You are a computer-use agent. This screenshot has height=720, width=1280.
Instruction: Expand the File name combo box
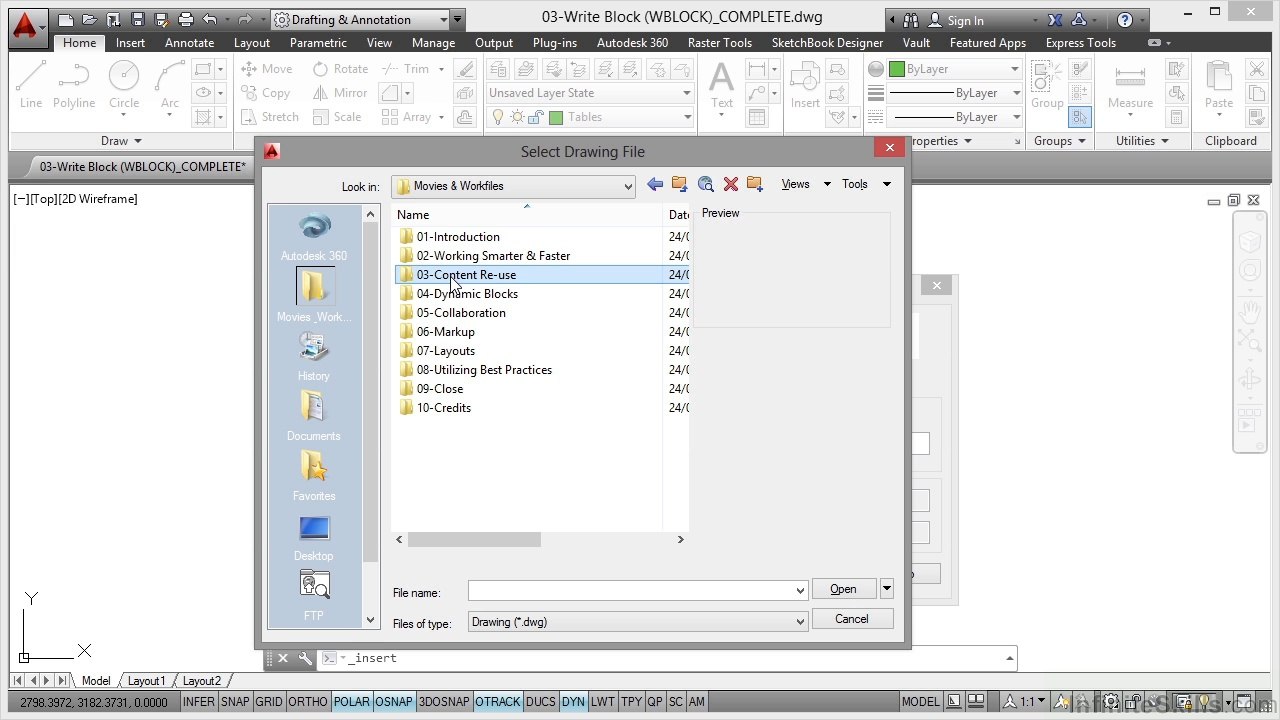tap(799, 591)
